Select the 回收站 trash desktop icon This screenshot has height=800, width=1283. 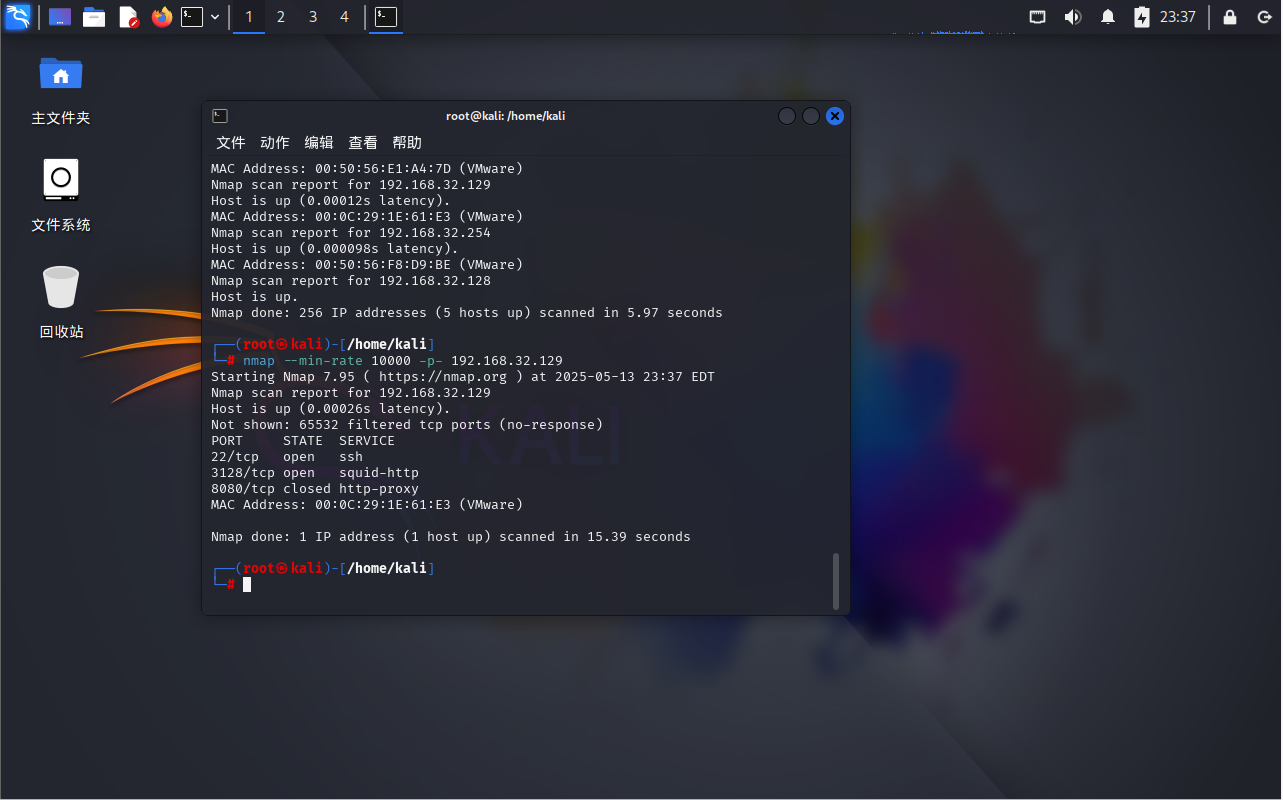pyautogui.click(x=61, y=302)
